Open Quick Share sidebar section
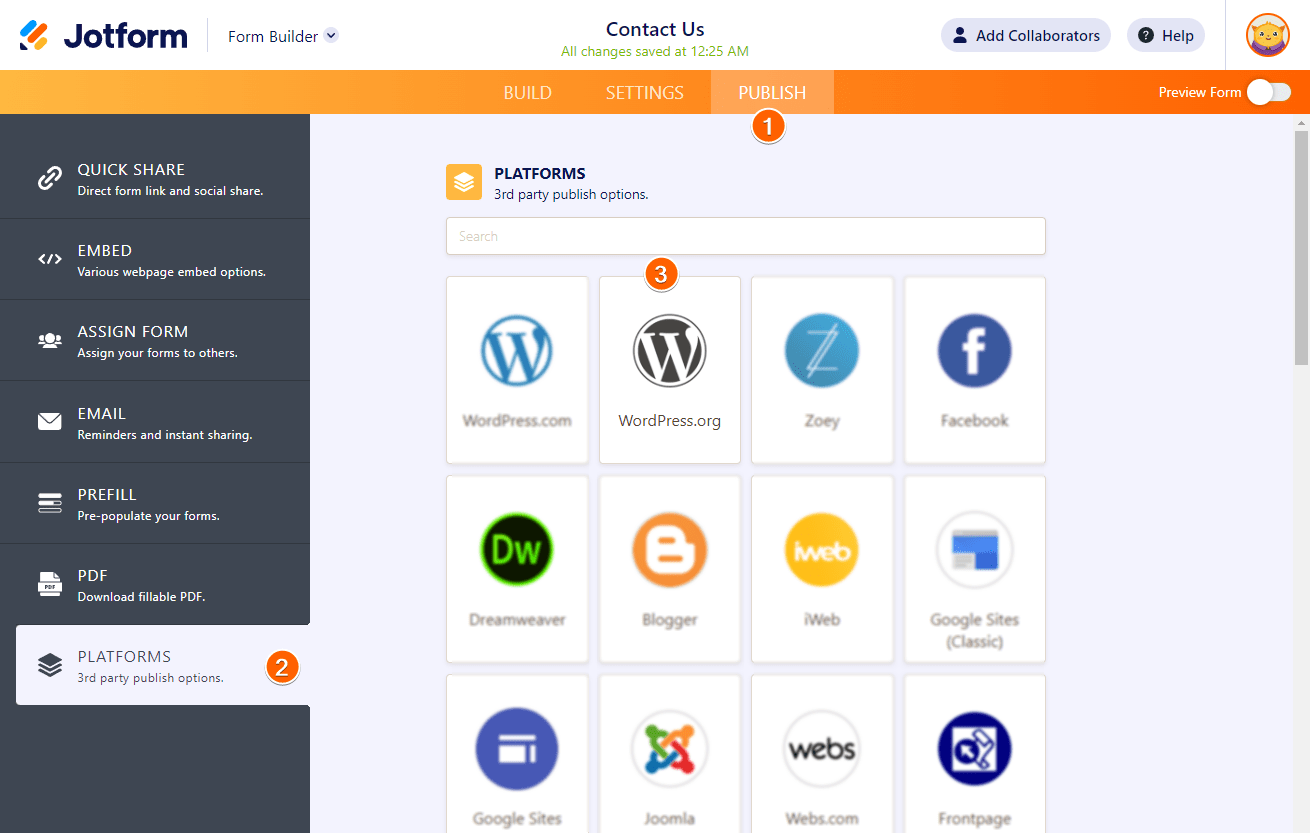This screenshot has height=833, width=1310. tap(155, 178)
